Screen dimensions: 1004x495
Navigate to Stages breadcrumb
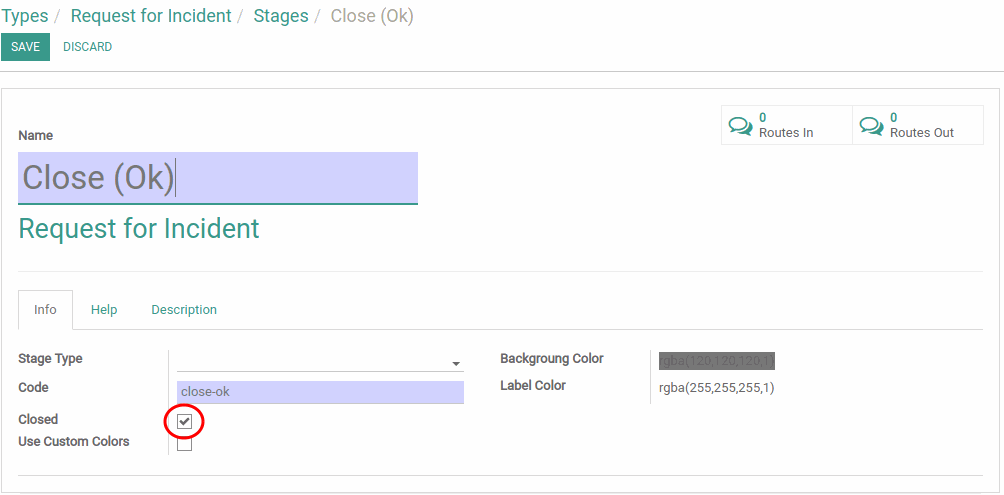point(281,16)
